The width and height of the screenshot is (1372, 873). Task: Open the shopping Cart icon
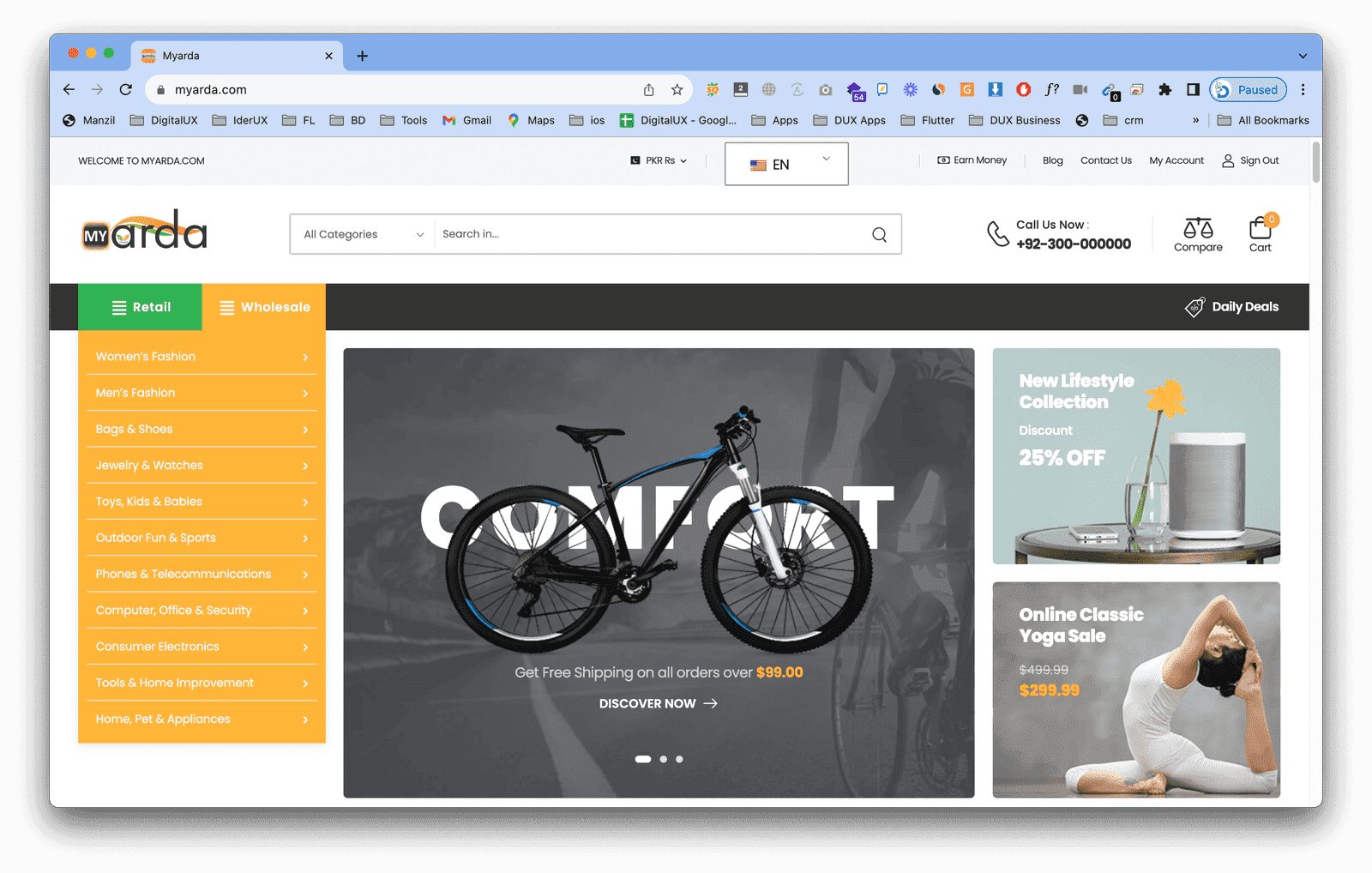1261,228
